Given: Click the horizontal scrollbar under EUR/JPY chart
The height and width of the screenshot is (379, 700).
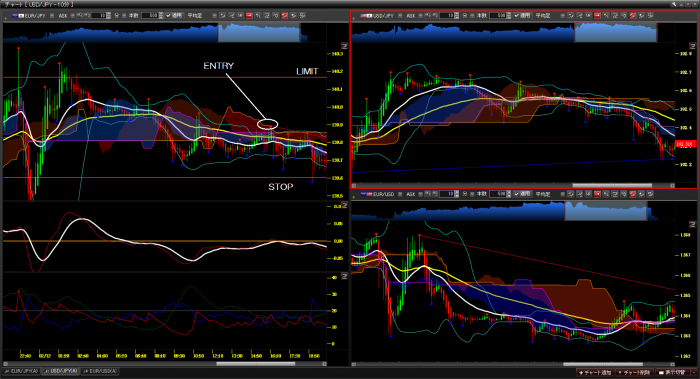Looking at the screenshot, I should (165, 364).
